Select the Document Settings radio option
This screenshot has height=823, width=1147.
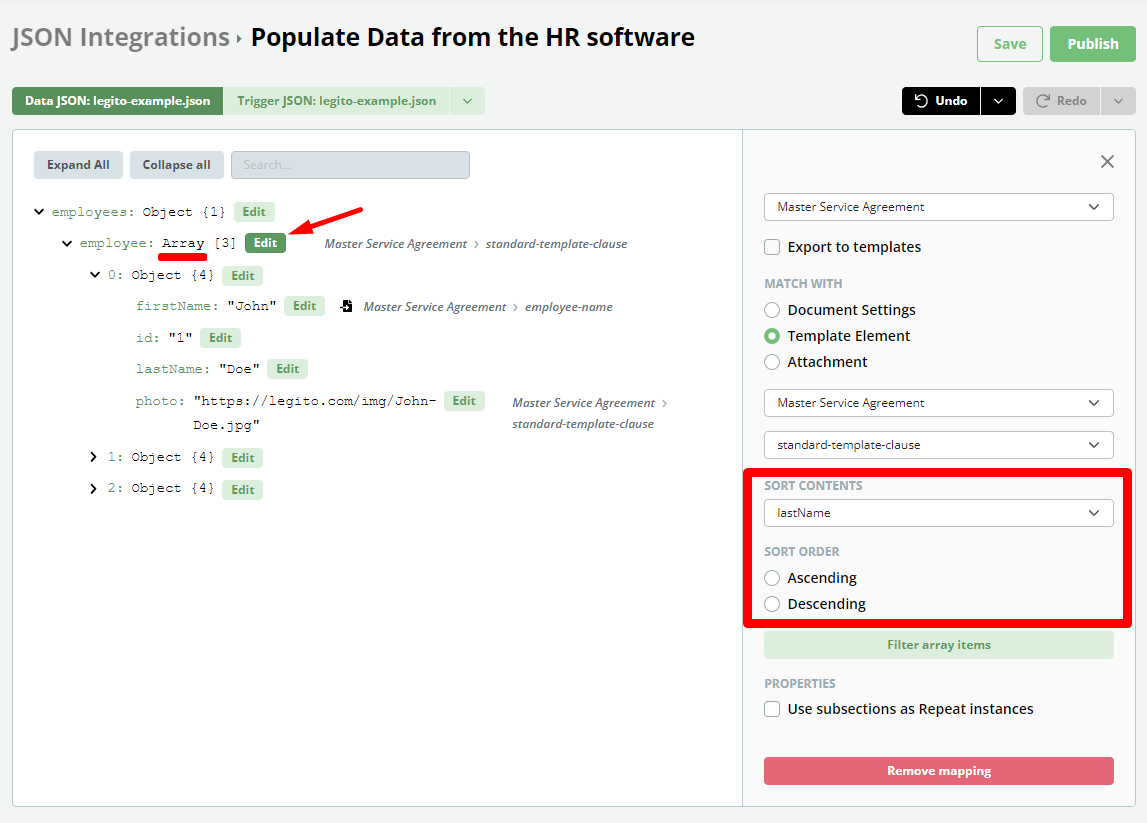pos(772,310)
